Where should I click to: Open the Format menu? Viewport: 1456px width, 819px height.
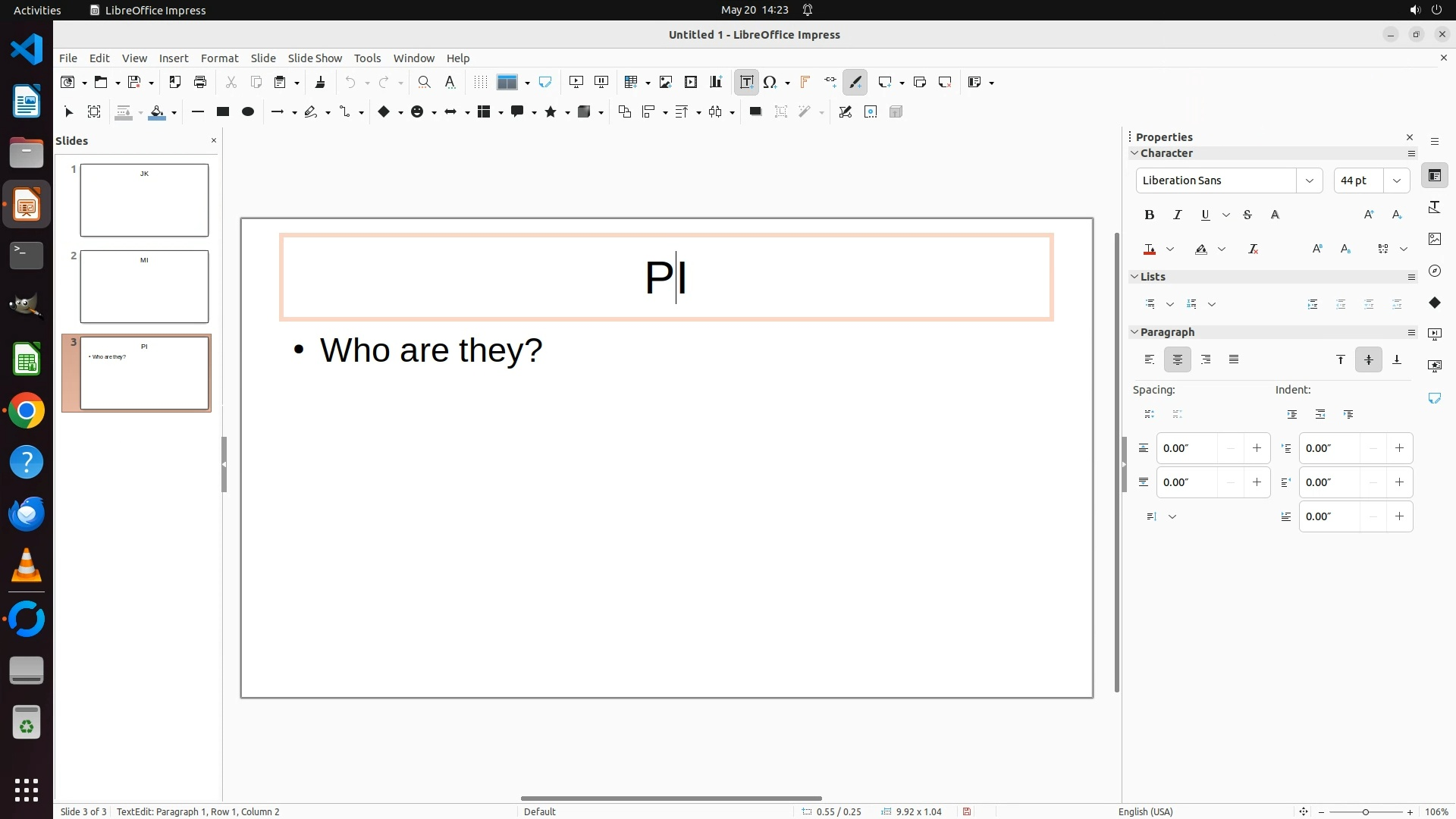pyautogui.click(x=219, y=58)
